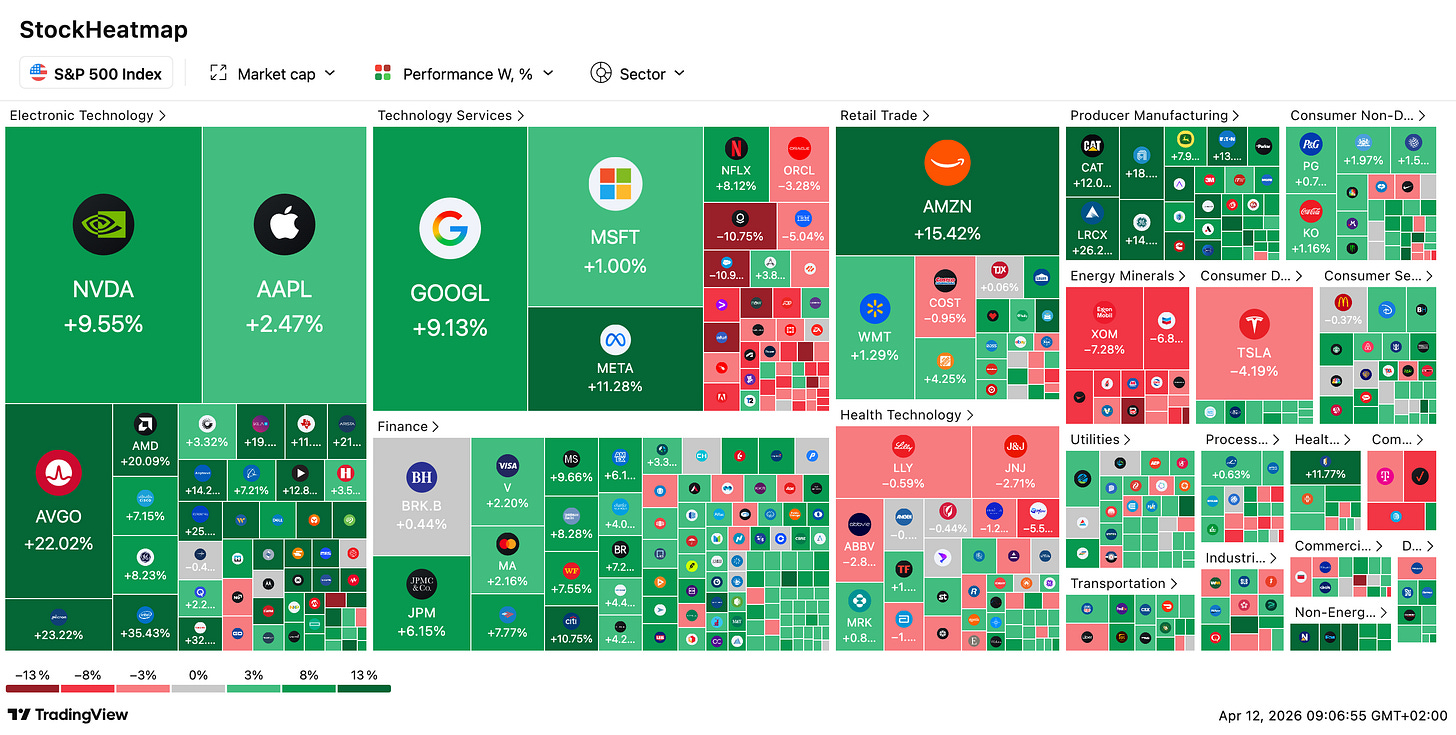The width and height of the screenshot is (1456, 735).
Task: Click the Mastercard logo in the MA tile
Action: point(507,545)
